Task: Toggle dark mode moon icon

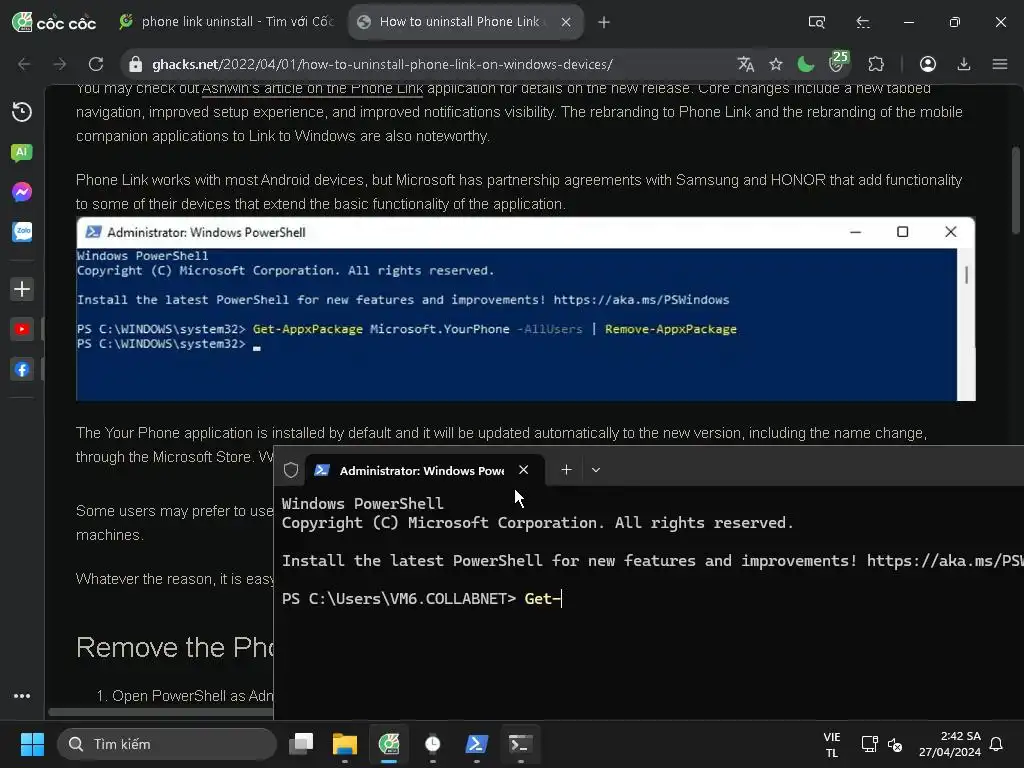Action: coord(806,64)
